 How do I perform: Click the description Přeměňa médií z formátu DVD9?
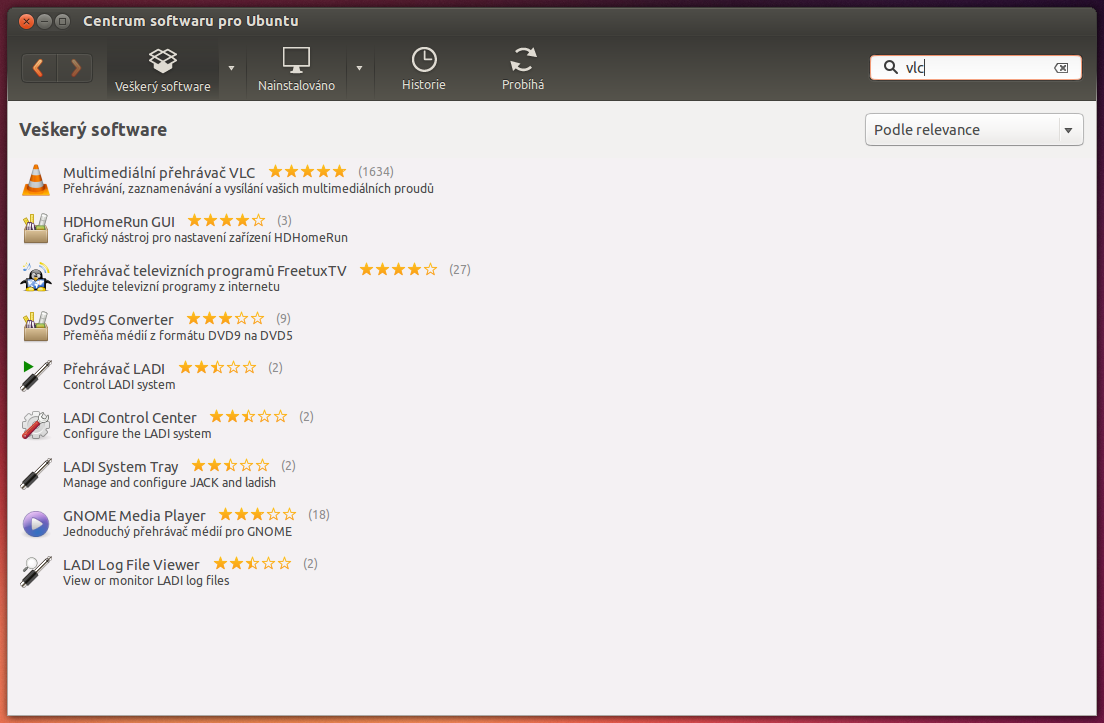[177, 336]
